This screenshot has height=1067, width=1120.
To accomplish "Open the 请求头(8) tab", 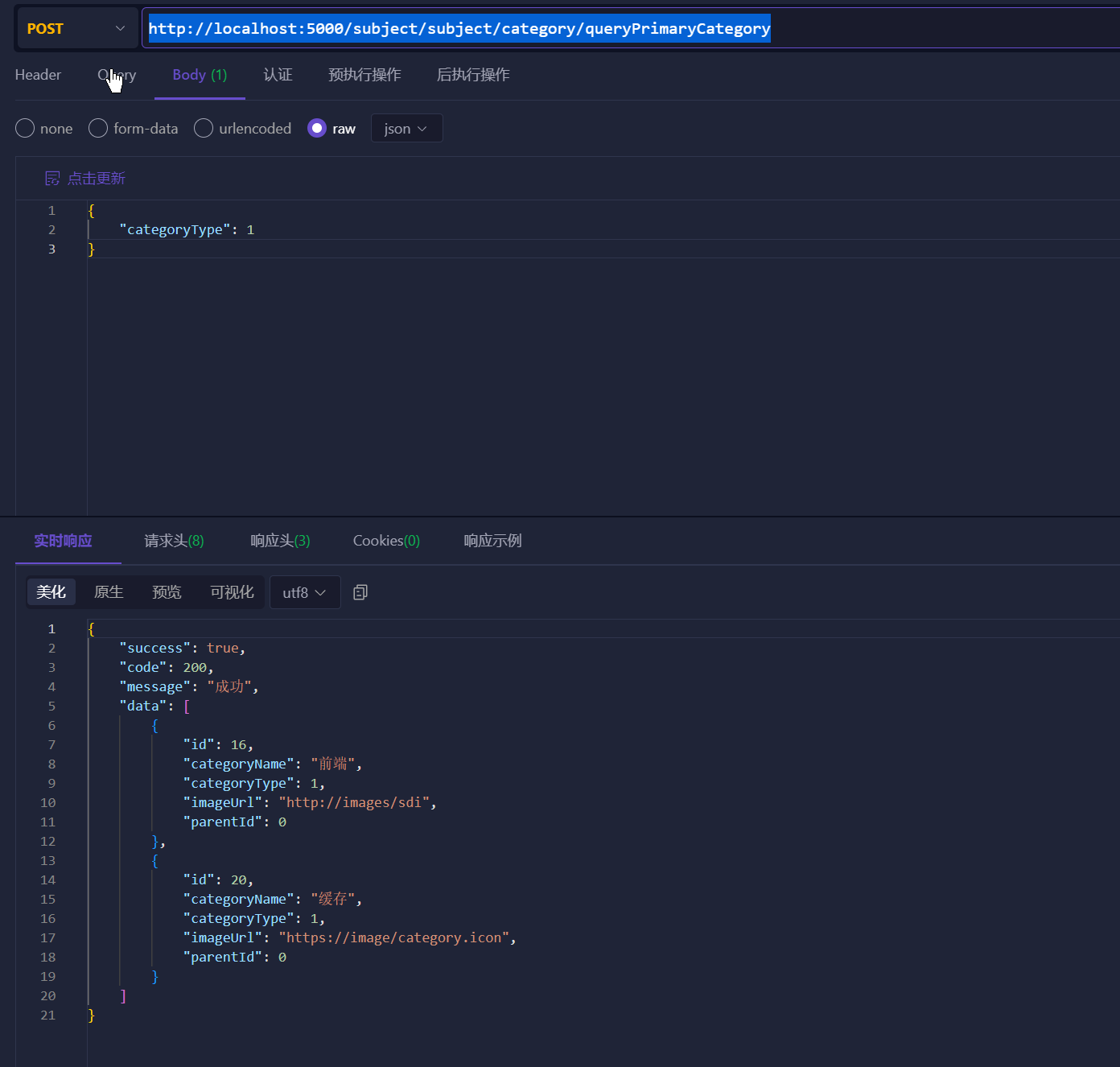I will coord(174,541).
